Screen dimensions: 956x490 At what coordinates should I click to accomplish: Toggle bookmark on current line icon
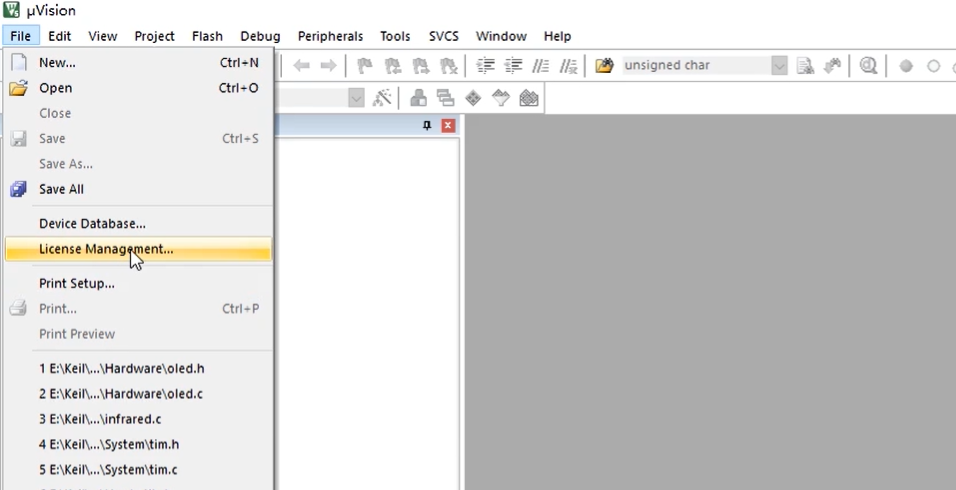click(x=365, y=65)
